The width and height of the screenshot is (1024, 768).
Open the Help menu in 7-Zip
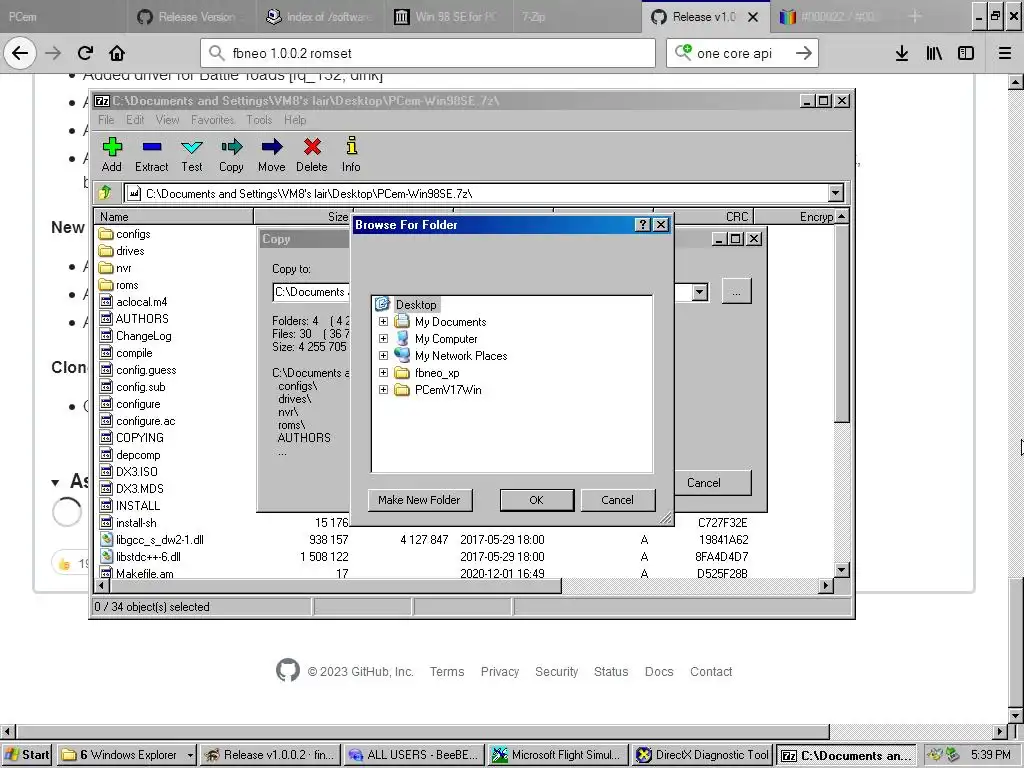(295, 120)
